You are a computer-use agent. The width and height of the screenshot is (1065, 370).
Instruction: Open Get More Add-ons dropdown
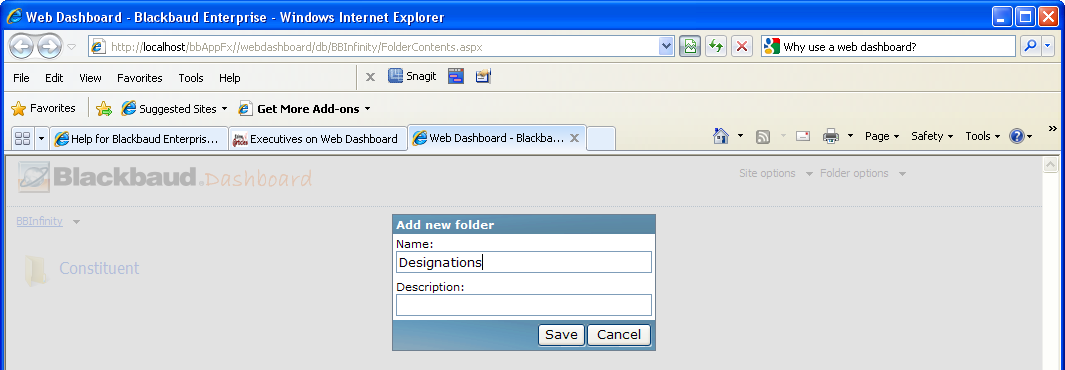pos(304,109)
